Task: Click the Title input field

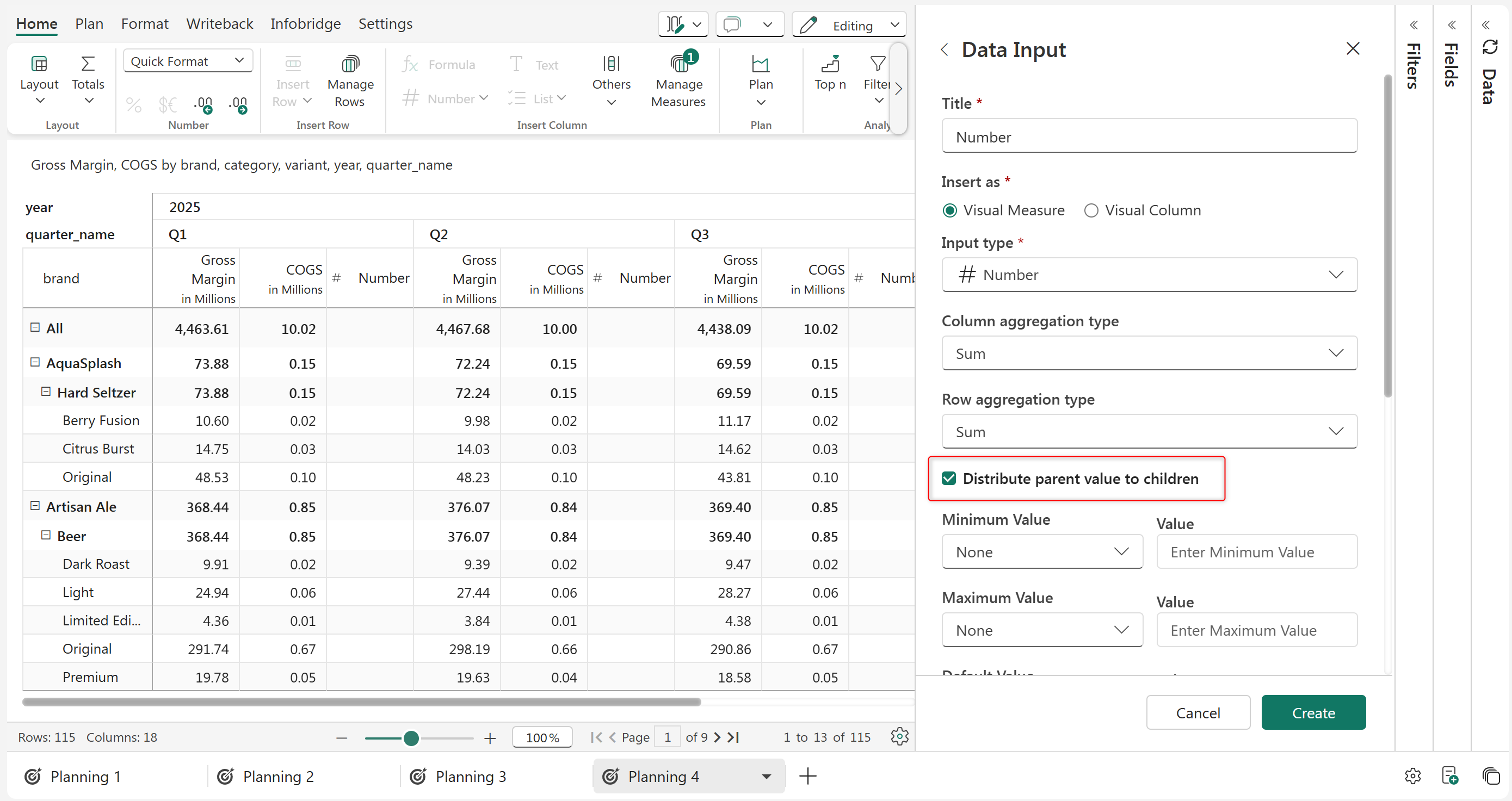Action: coord(1149,138)
